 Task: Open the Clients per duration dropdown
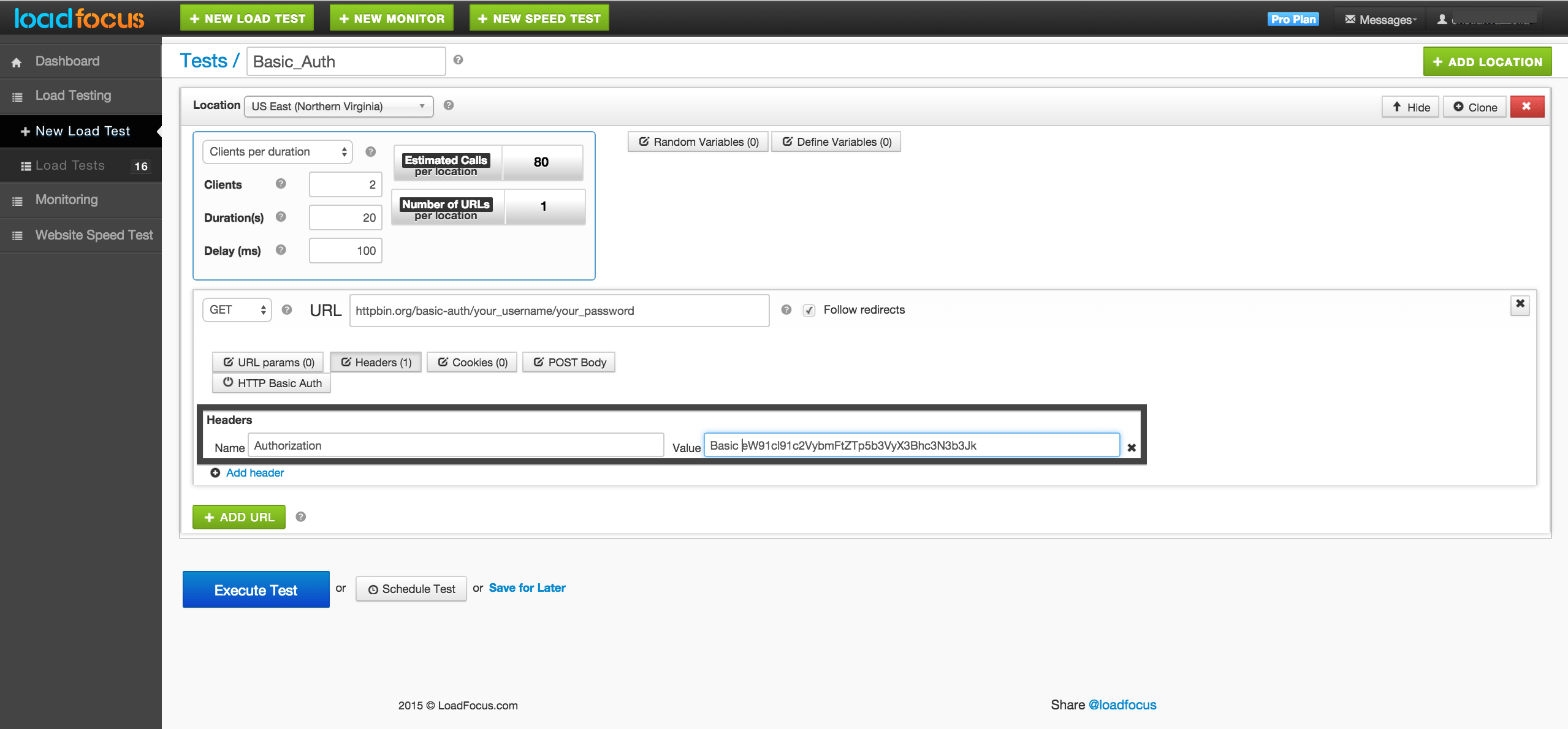tap(277, 151)
